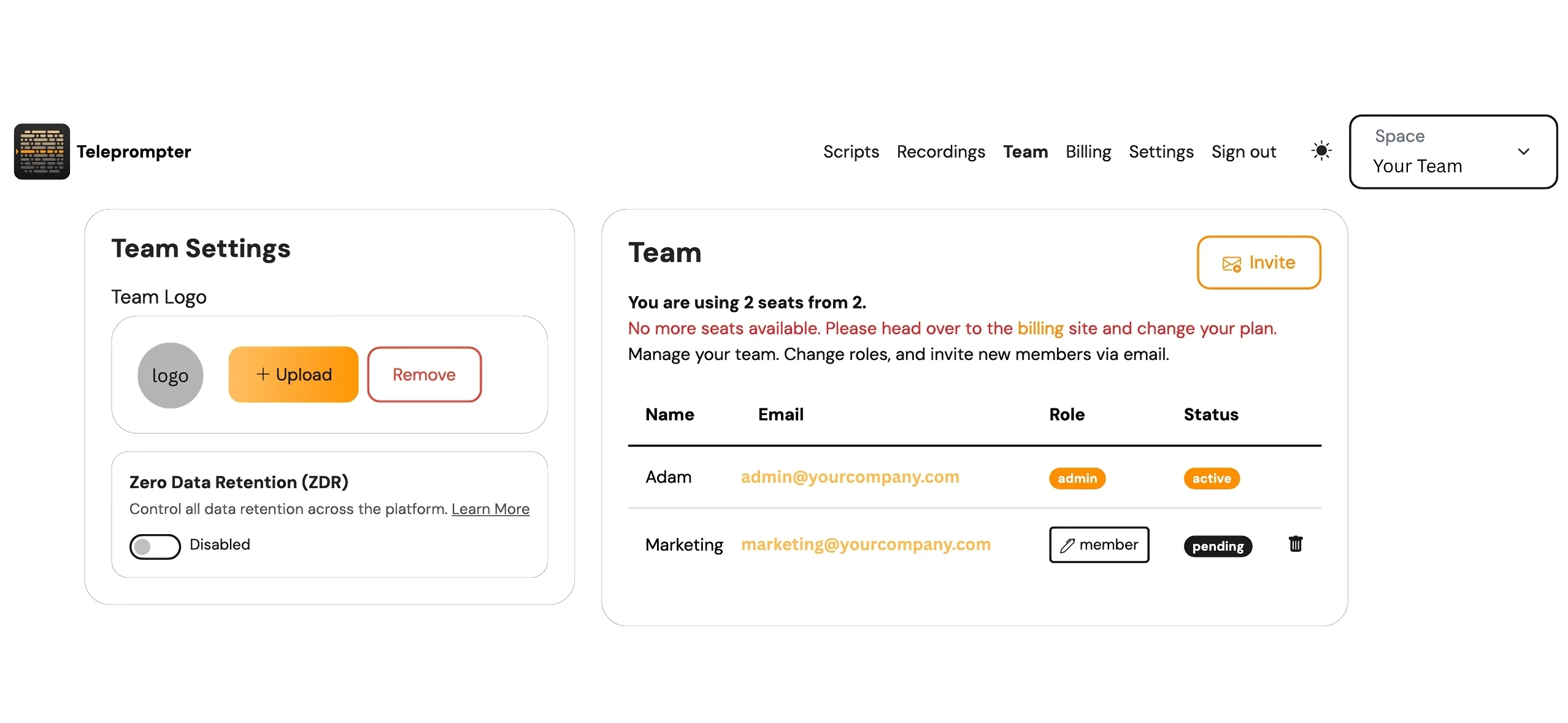Click the Name column header
Image resolution: width=1568 pixels, height=723 pixels.
click(669, 415)
